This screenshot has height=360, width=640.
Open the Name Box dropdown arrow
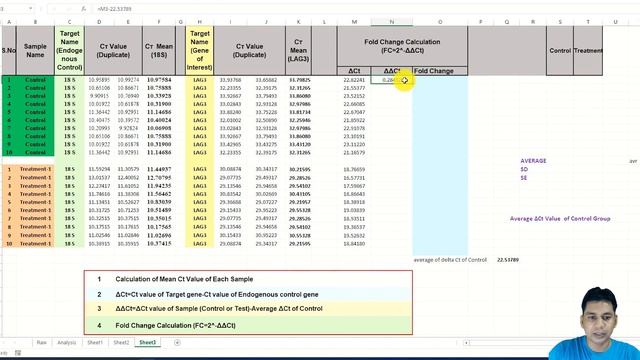(30, 9)
